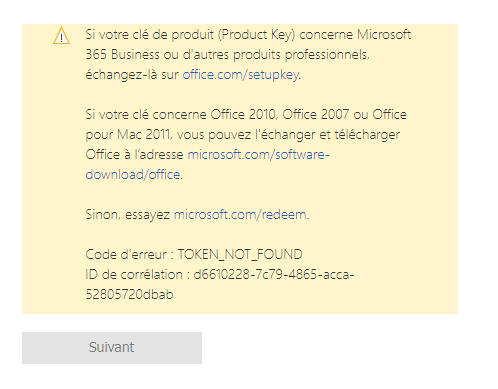Click the "échangez-là sur" text
The image size is (498, 389).
pos(132,75)
